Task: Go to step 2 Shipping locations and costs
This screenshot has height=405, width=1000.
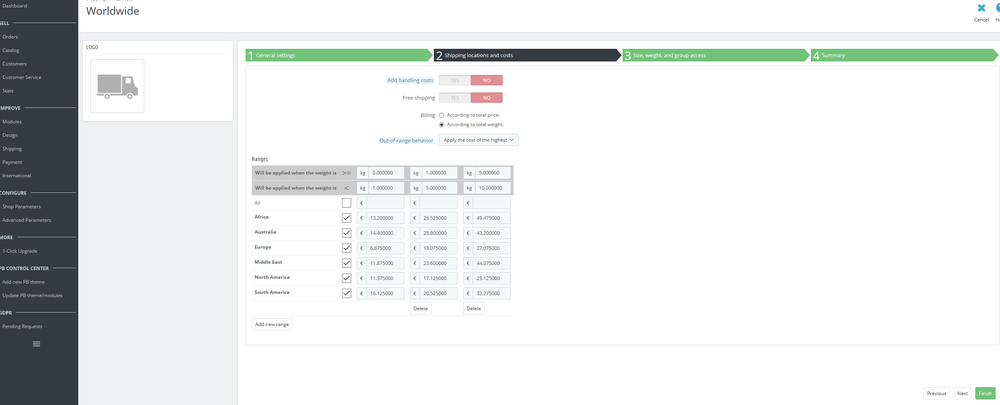Action: [x=527, y=55]
